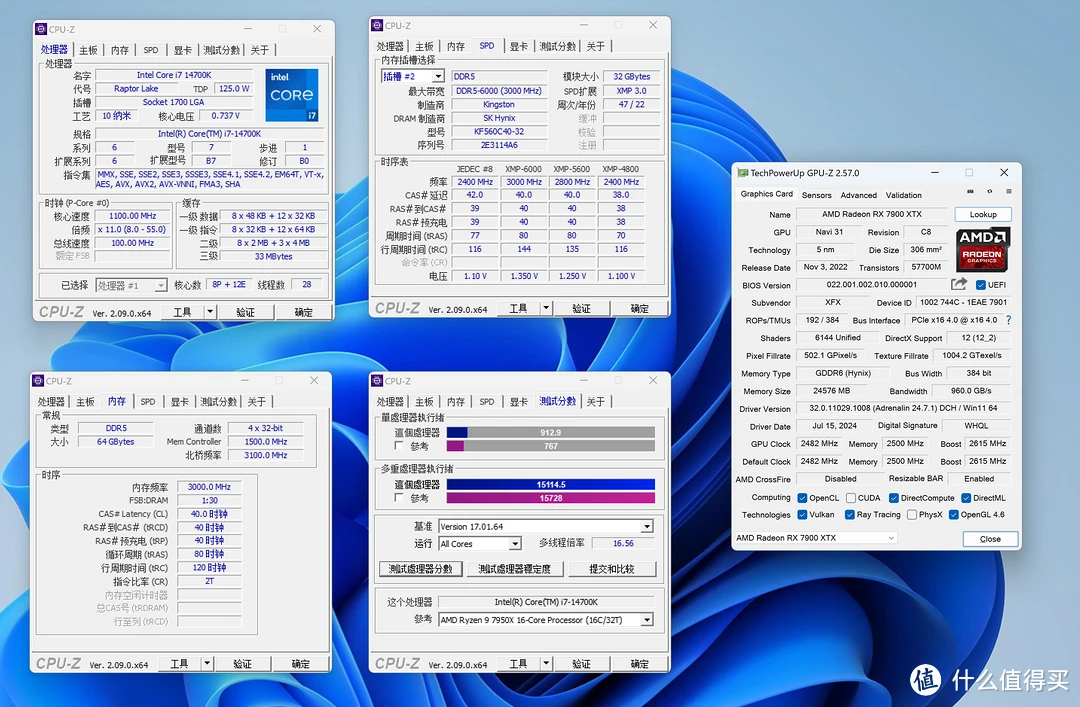This screenshot has height=707, width=1080.
Task: Click the AMD Radeon Graphics logo
Action: 983,248
